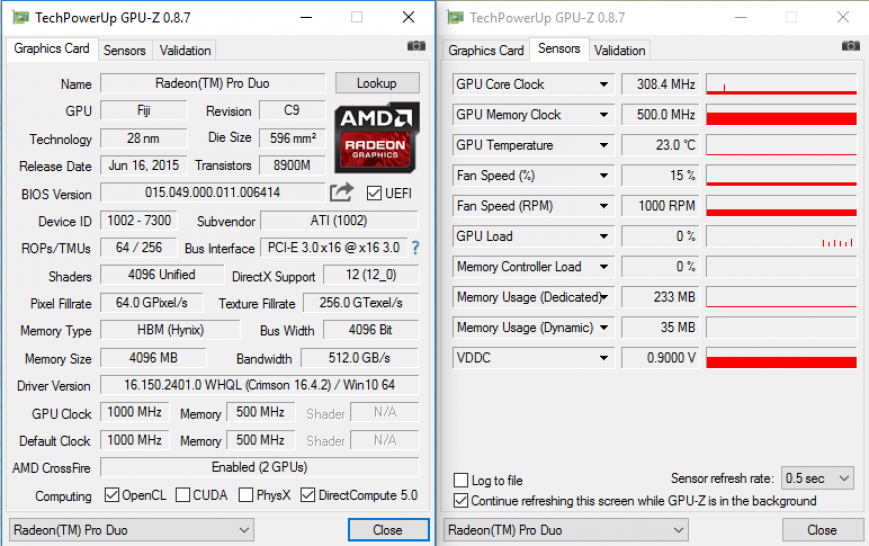The image size is (869, 546).
Task: Click the GPU Core Clock sensor graph
Action: pyautogui.click(x=781, y=84)
